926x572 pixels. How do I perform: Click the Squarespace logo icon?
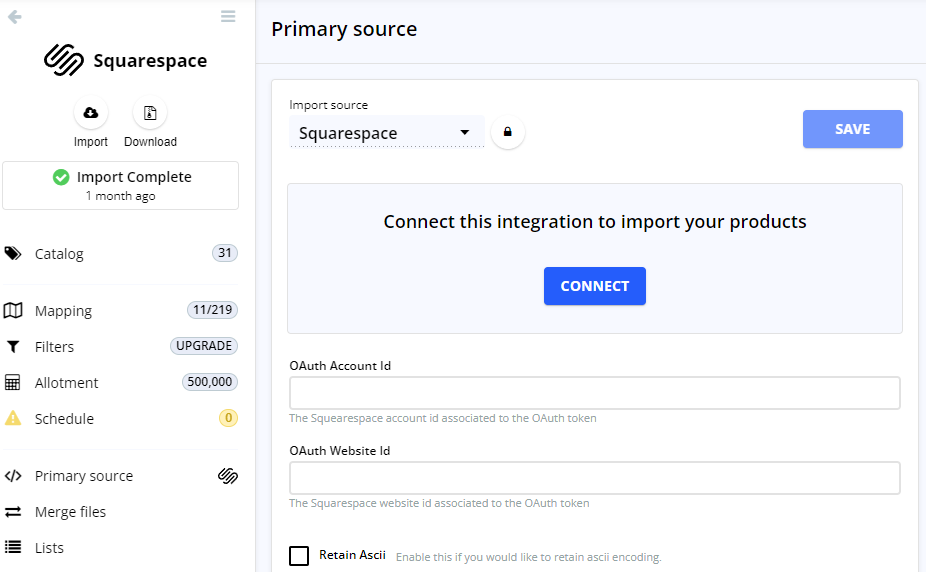click(64, 60)
